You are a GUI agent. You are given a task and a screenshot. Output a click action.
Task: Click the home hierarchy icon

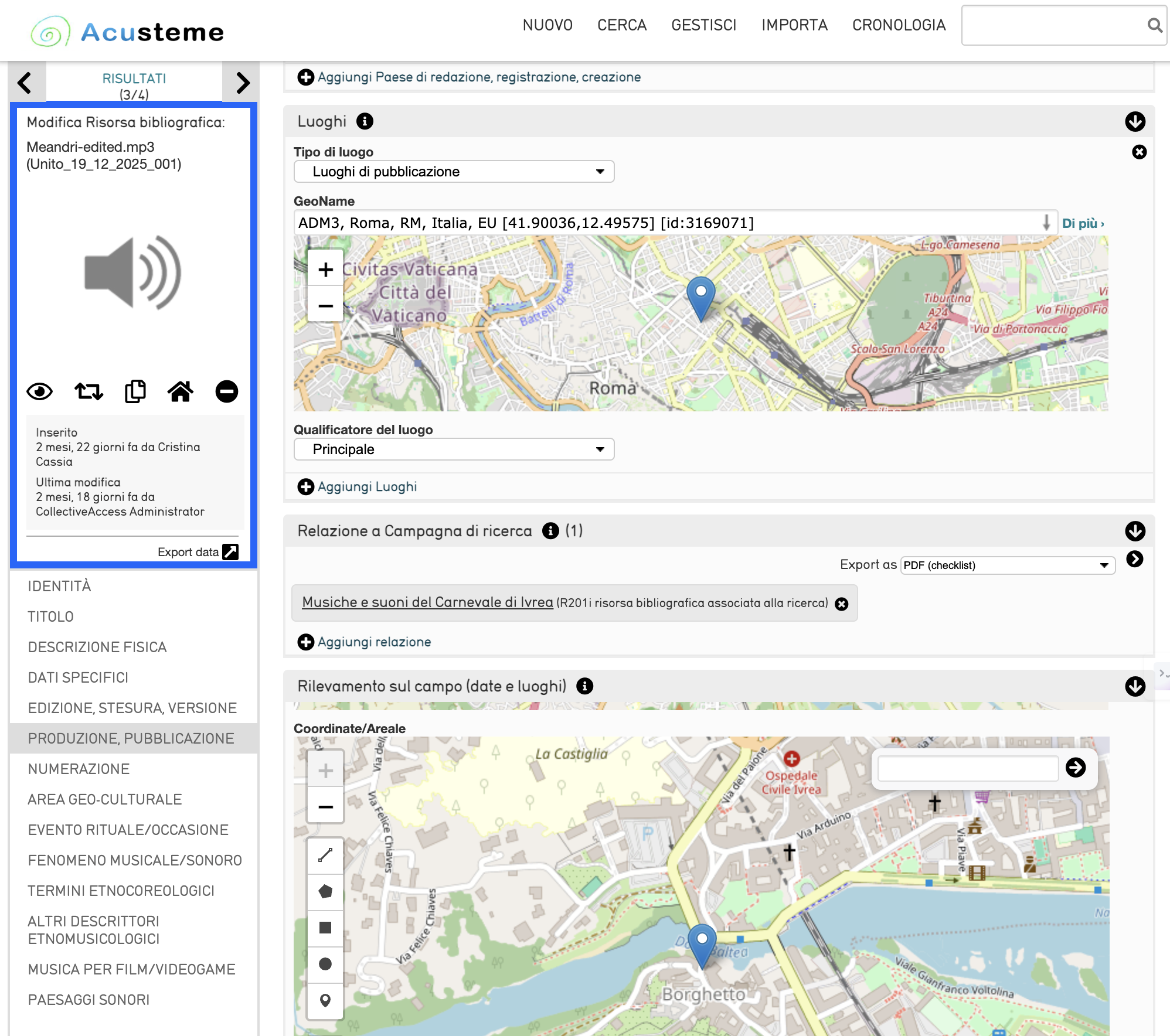coord(181,391)
